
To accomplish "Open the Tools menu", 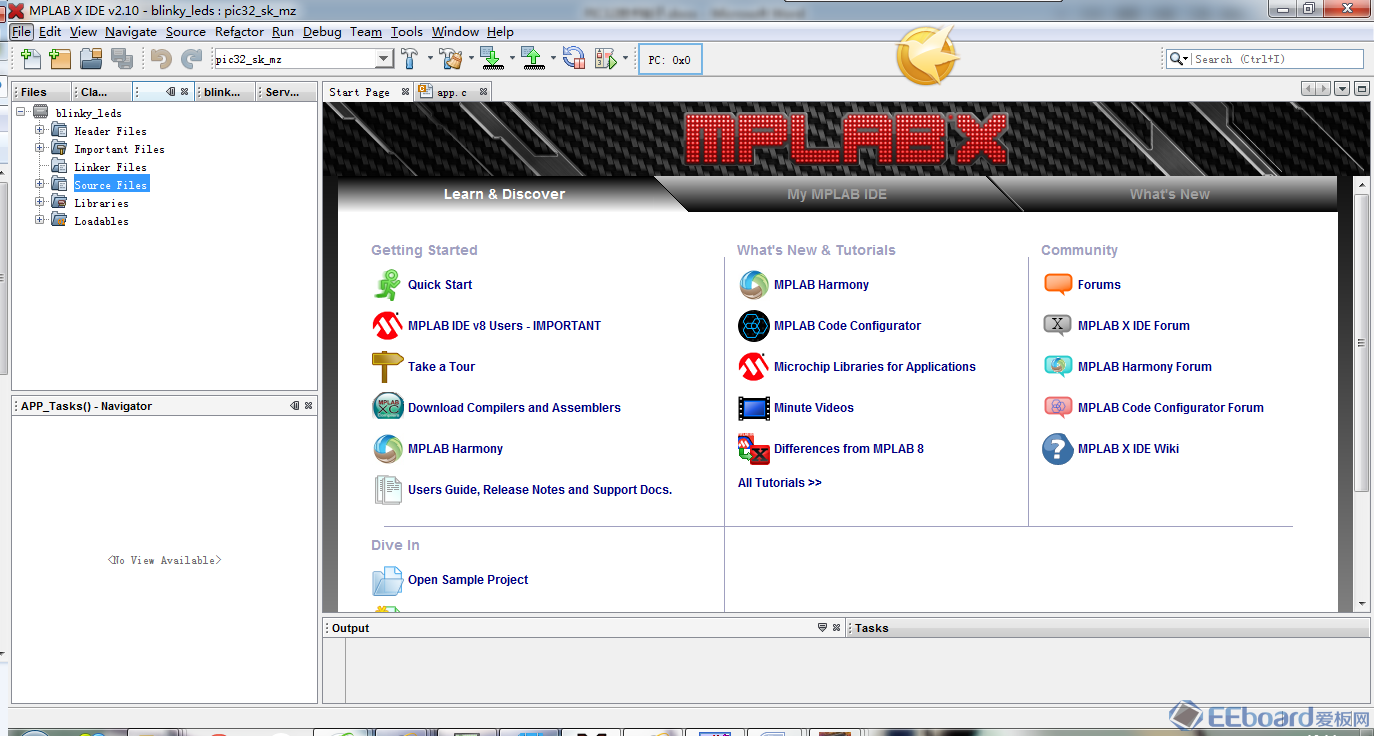I will coord(407,32).
